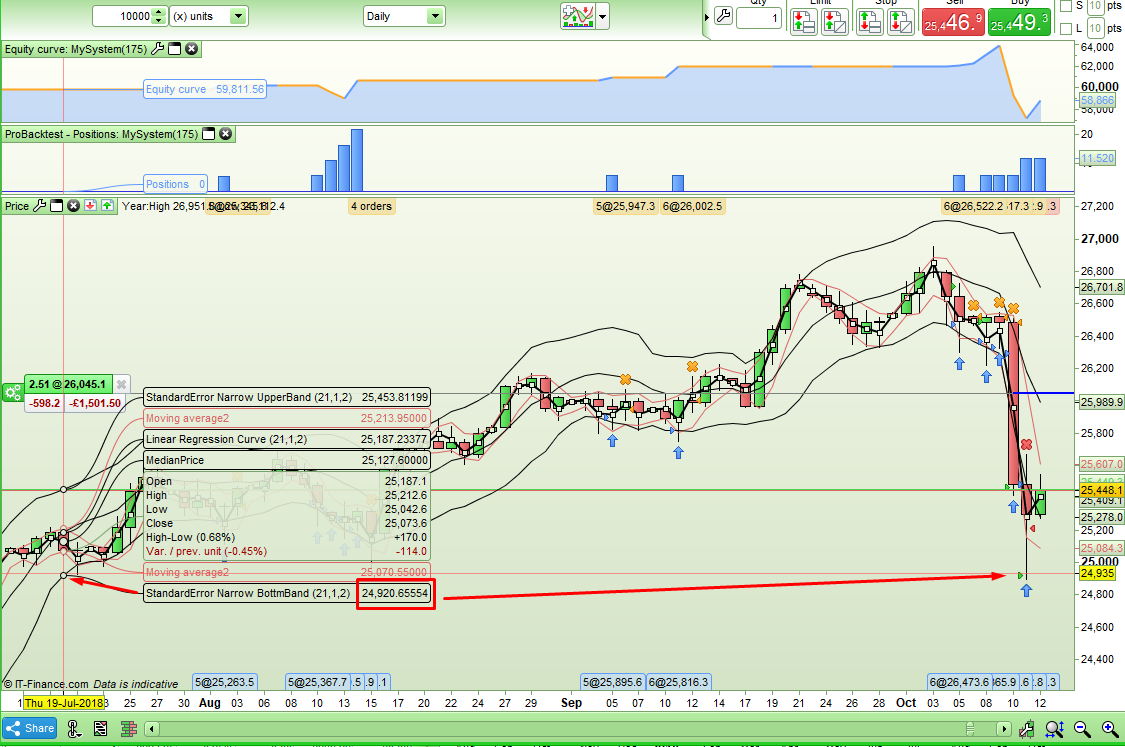The height and width of the screenshot is (747, 1125).
Task: Click the chart cursor tool icon bottom right
Action: point(1027,729)
